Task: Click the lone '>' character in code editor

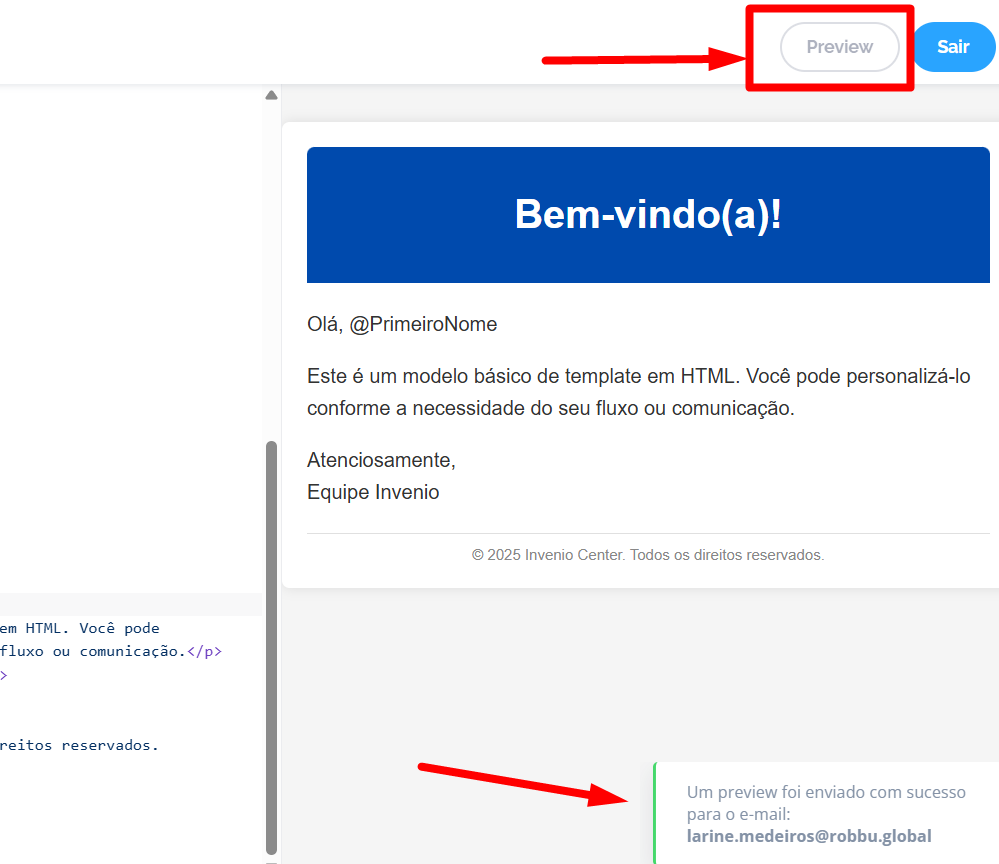Action: click(x=4, y=675)
